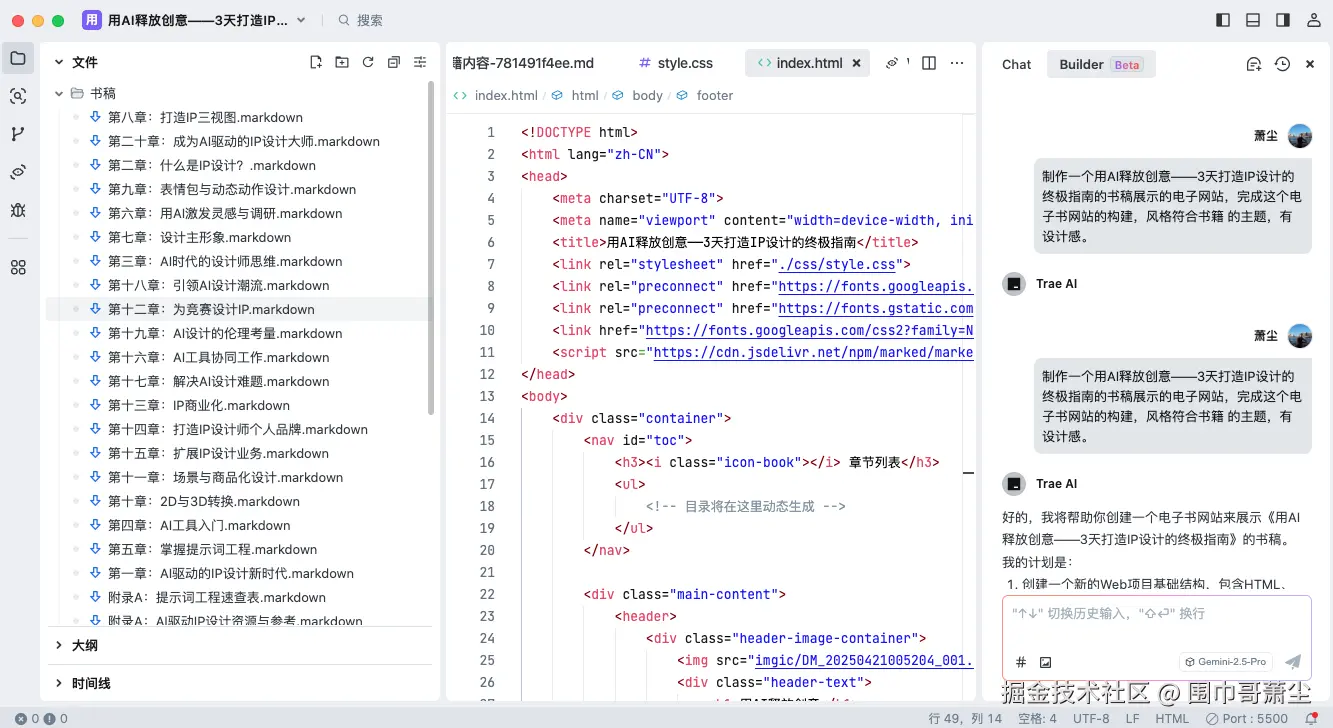
Task: Insert a # context reference in the chat
Action: pos(1021,662)
